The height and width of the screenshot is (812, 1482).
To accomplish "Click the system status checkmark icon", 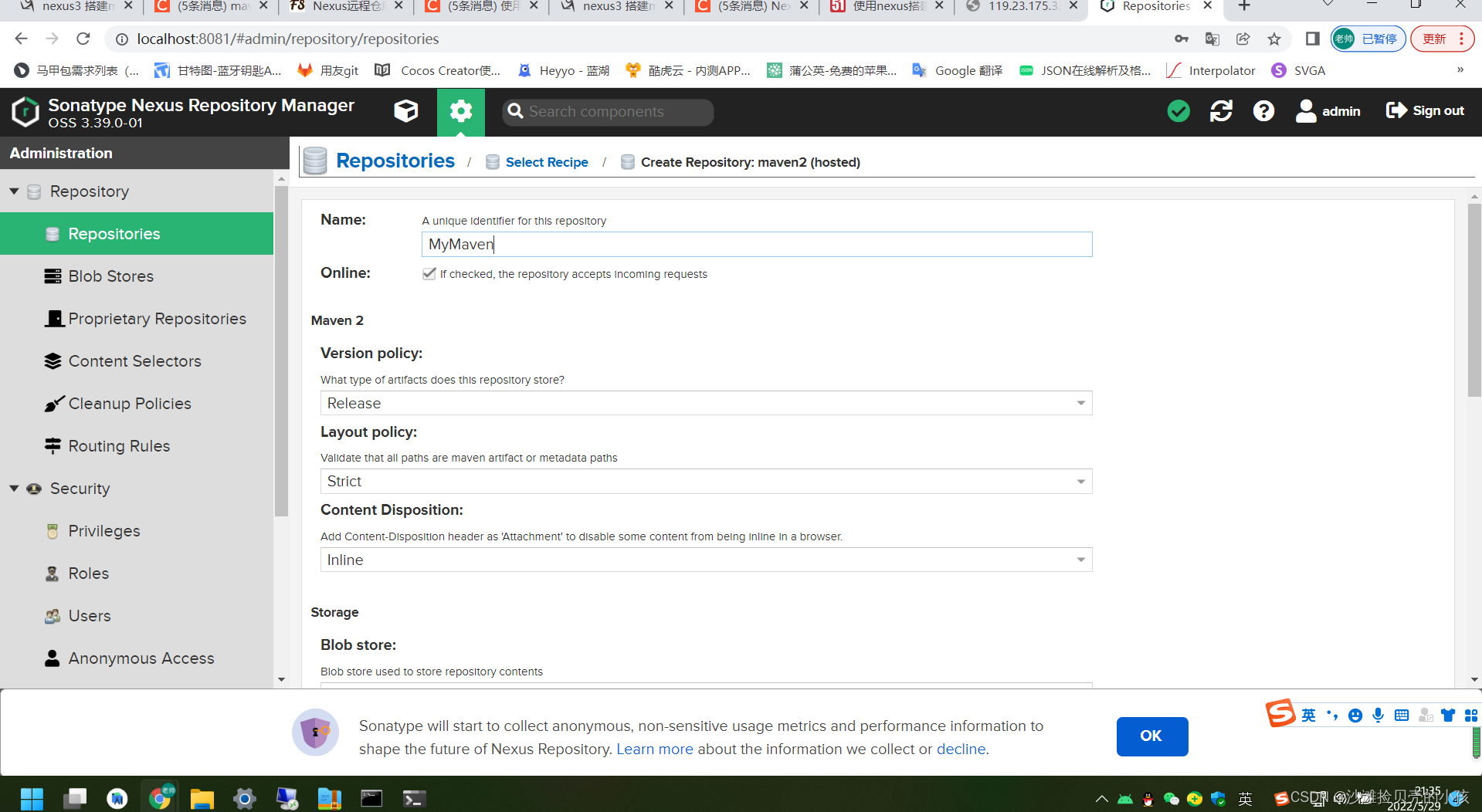I will [x=1178, y=111].
